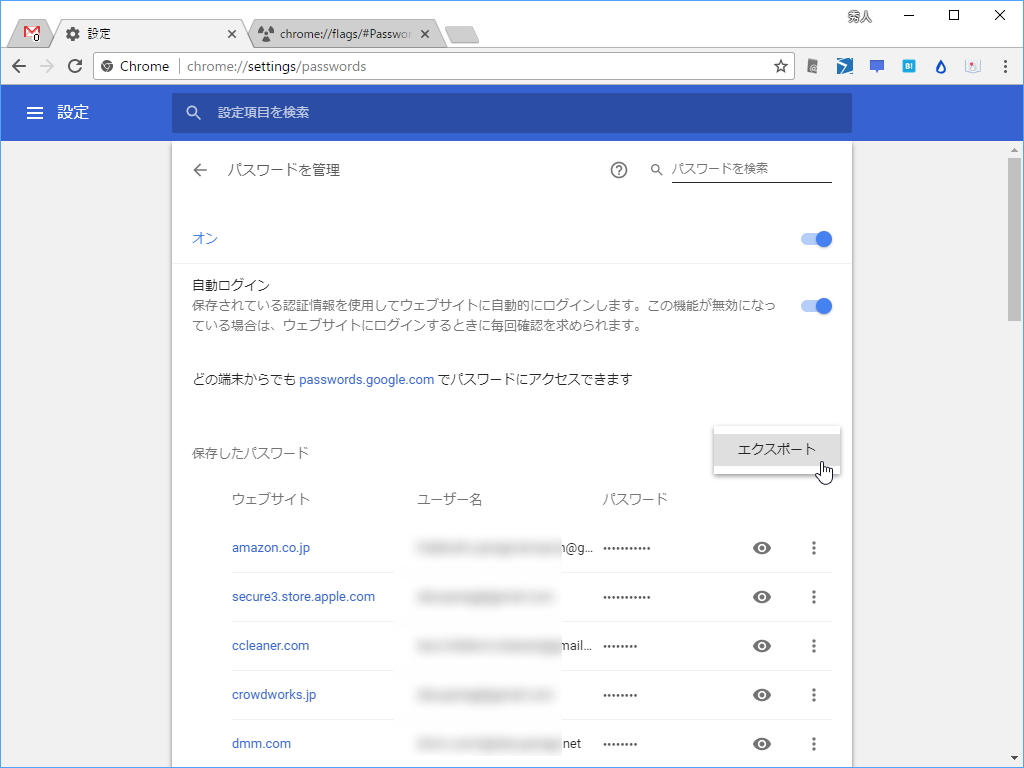Image resolution: width=1024 pixels, height=768 pixels.
Task: Click the BI extension icon
Action: pos(908,66)
